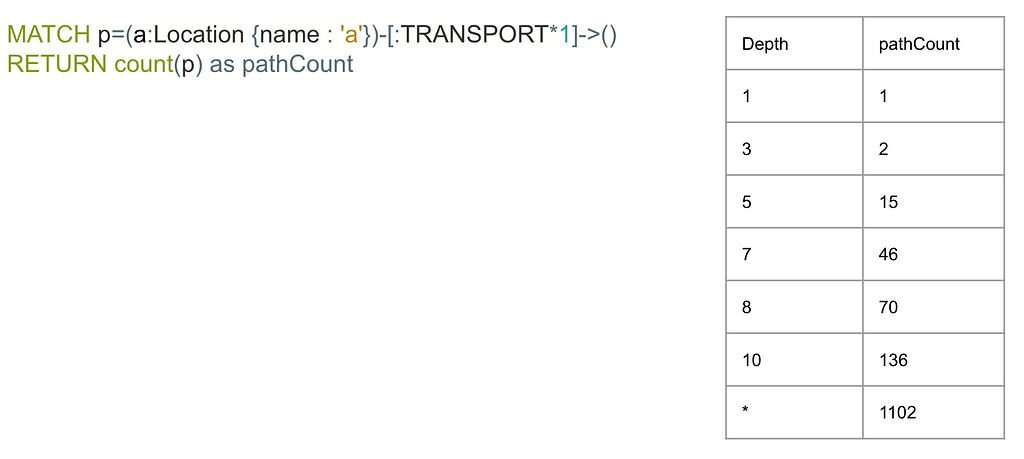This screenshot has width=1024, height=459.
Task: Click the MATCH keyword in query
Action: (49, 35)
